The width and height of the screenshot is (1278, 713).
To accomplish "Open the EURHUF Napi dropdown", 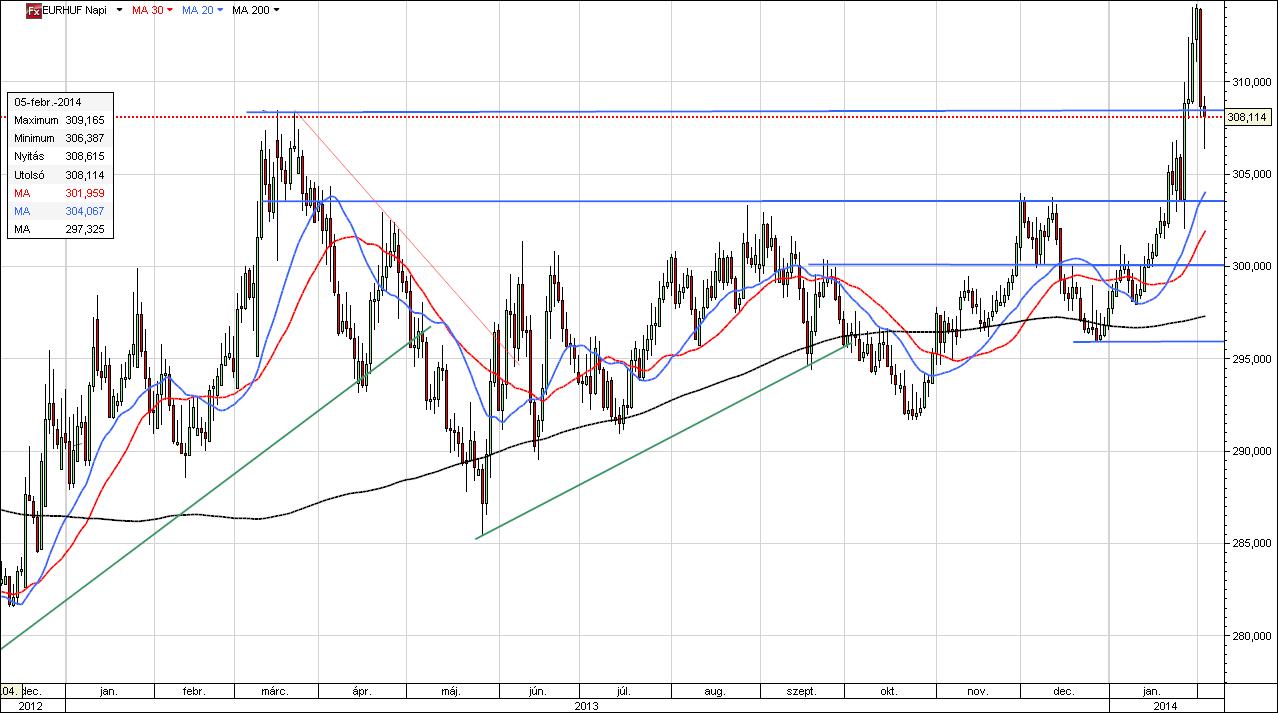I will (120, 10).
